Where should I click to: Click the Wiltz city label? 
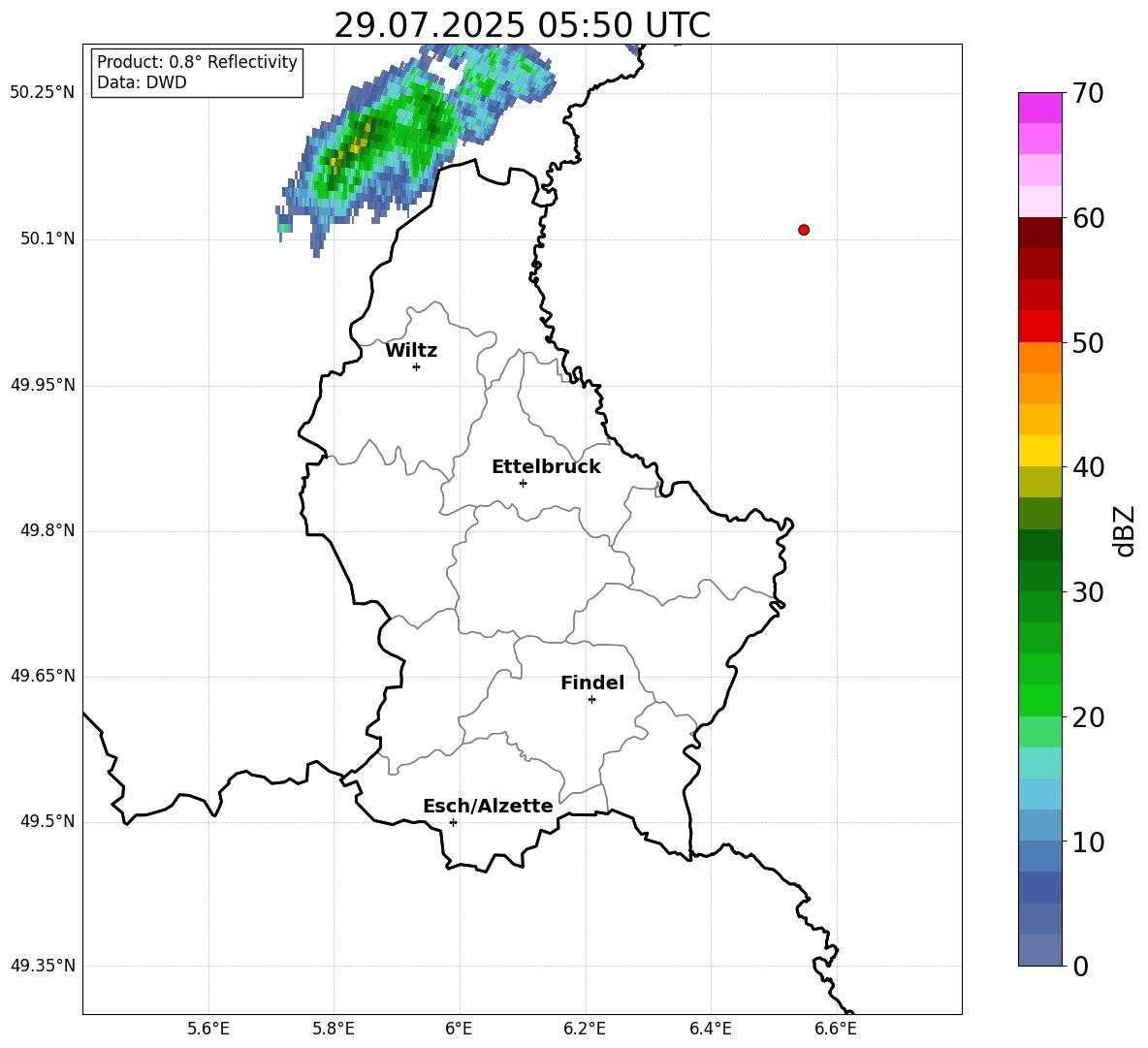(411, 351)
